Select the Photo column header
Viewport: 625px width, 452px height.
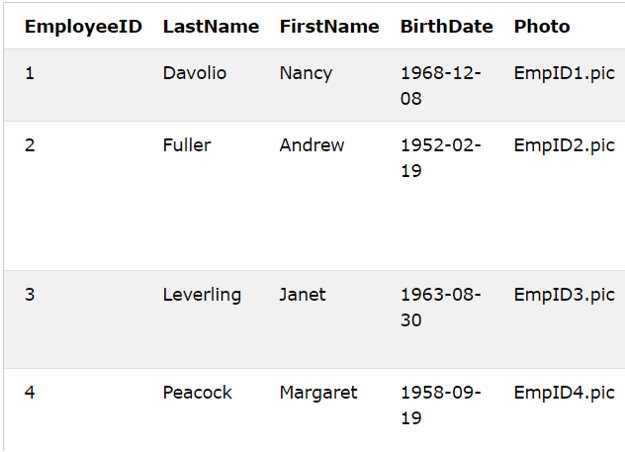point(542,27)
